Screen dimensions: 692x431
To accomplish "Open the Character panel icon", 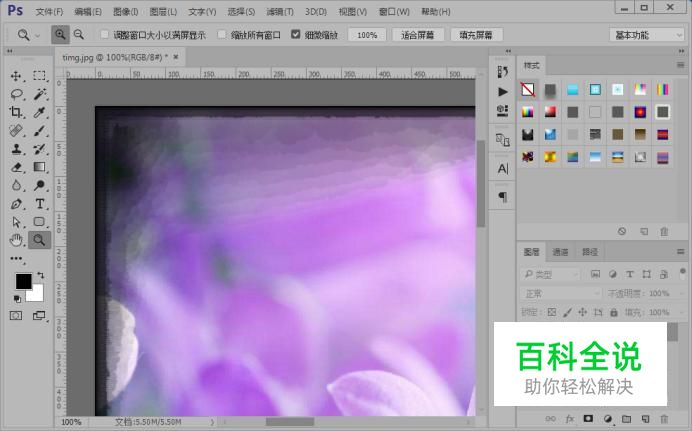I will [503, 169].
